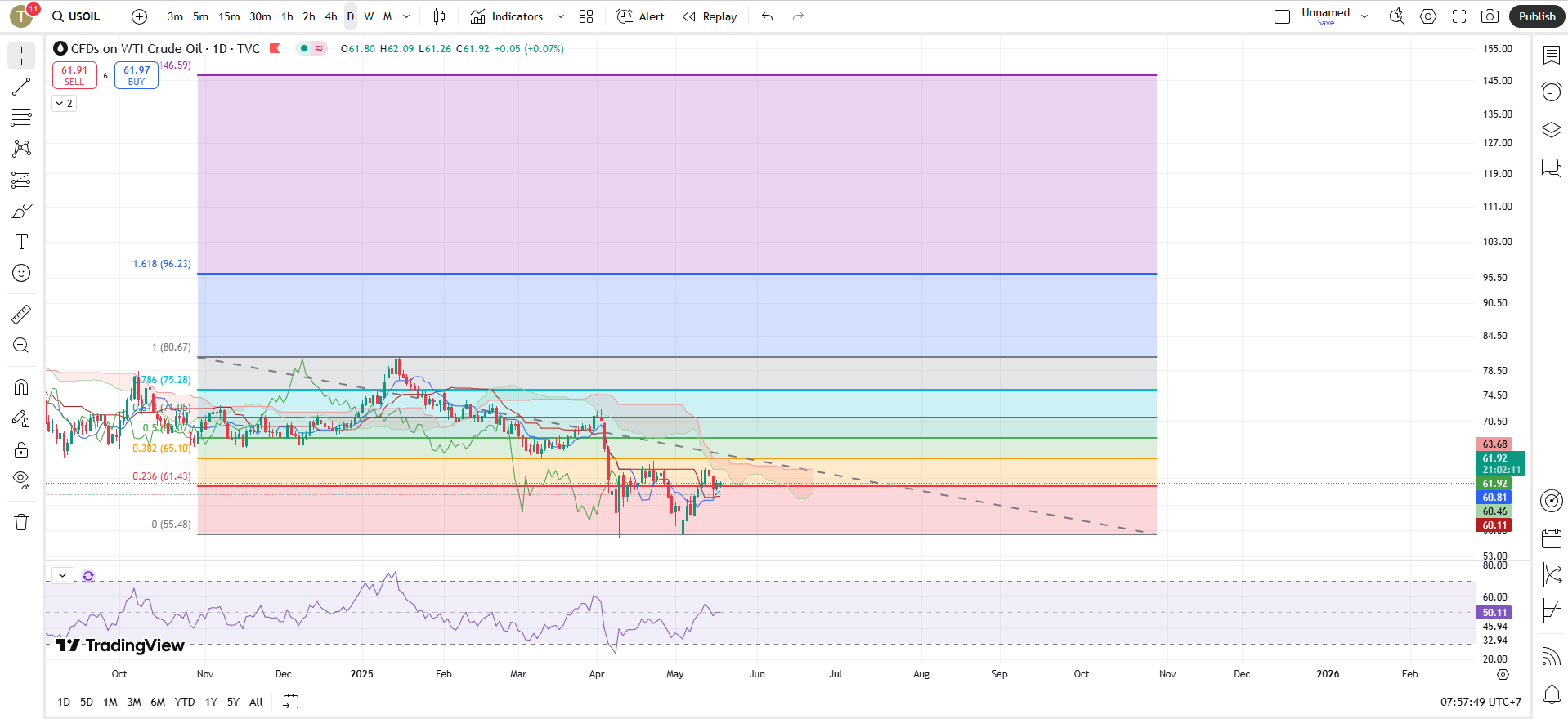Expand the timeframe interval dropdown arrow
Image resolution: width=1568 pixels, height=719 pixels.
(406, 16)
